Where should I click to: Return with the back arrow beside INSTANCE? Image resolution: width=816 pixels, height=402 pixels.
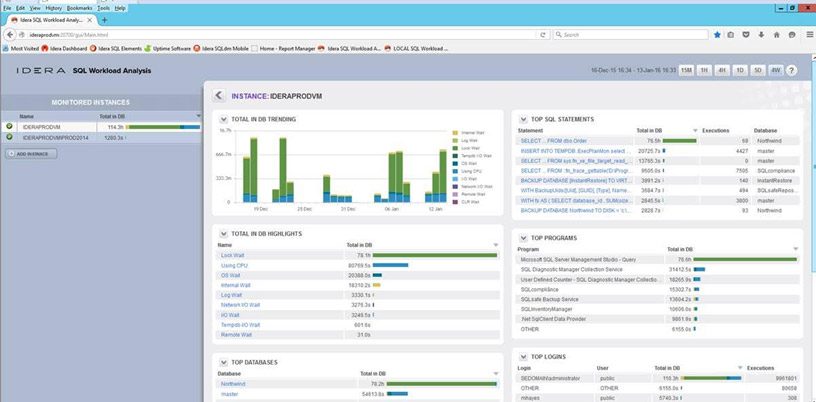point(219,96)
